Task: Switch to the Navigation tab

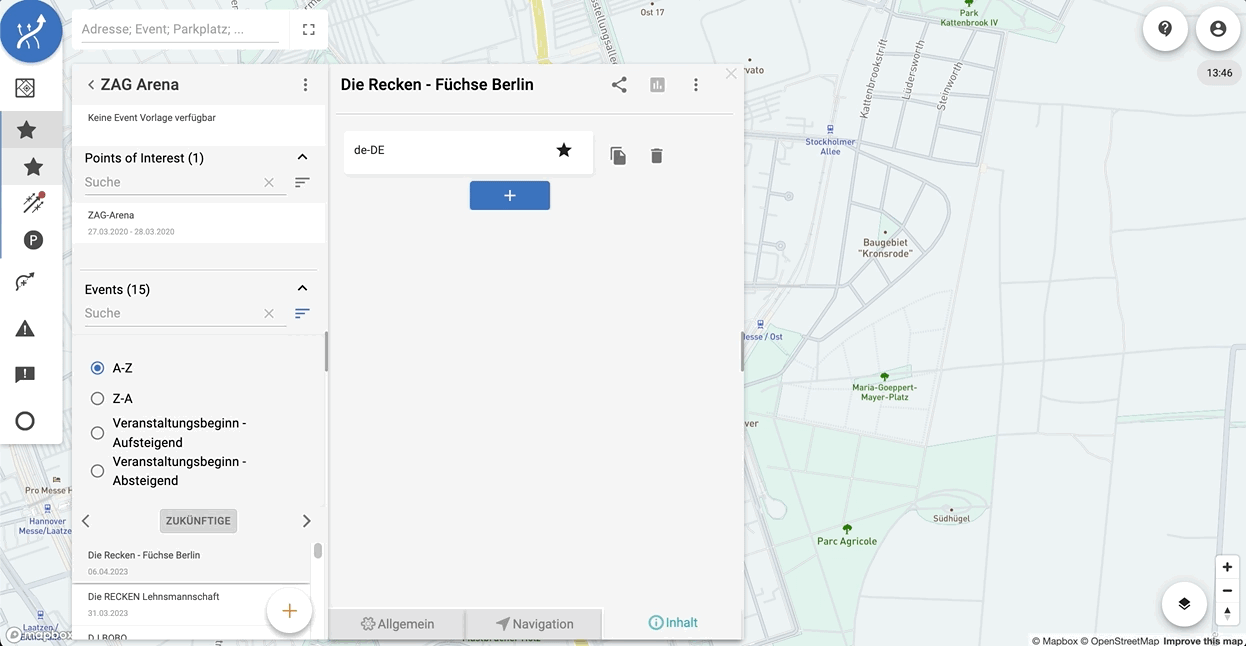Action: pyautogui.click(x=534, y=624)
